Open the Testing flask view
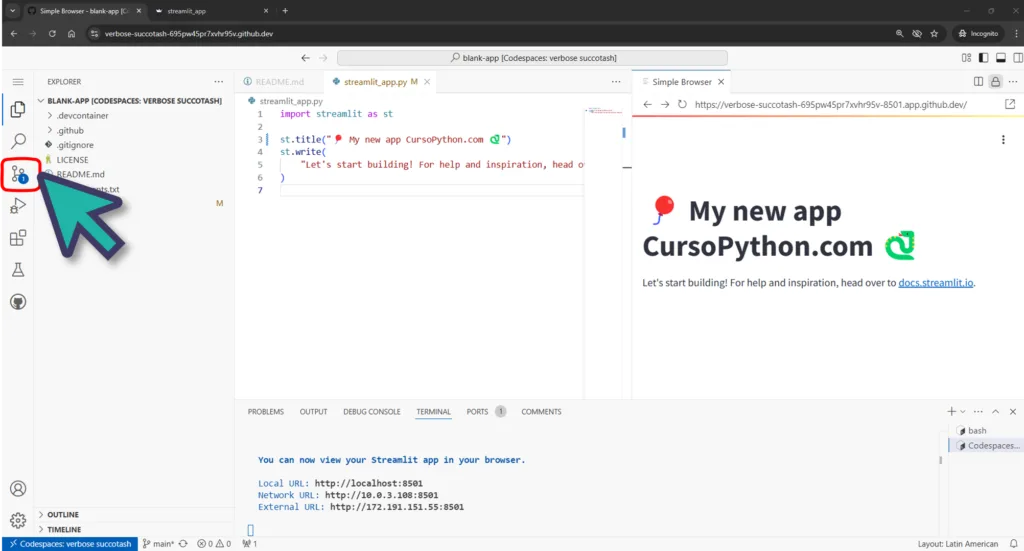The width and height of the screenshot is (1024, 551). coord(18,270)
